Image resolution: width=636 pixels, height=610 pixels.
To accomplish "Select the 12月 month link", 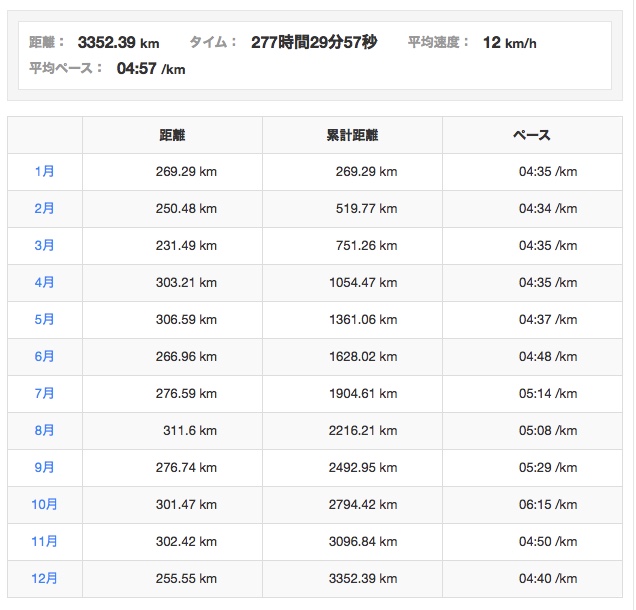I will pos(44,579).
